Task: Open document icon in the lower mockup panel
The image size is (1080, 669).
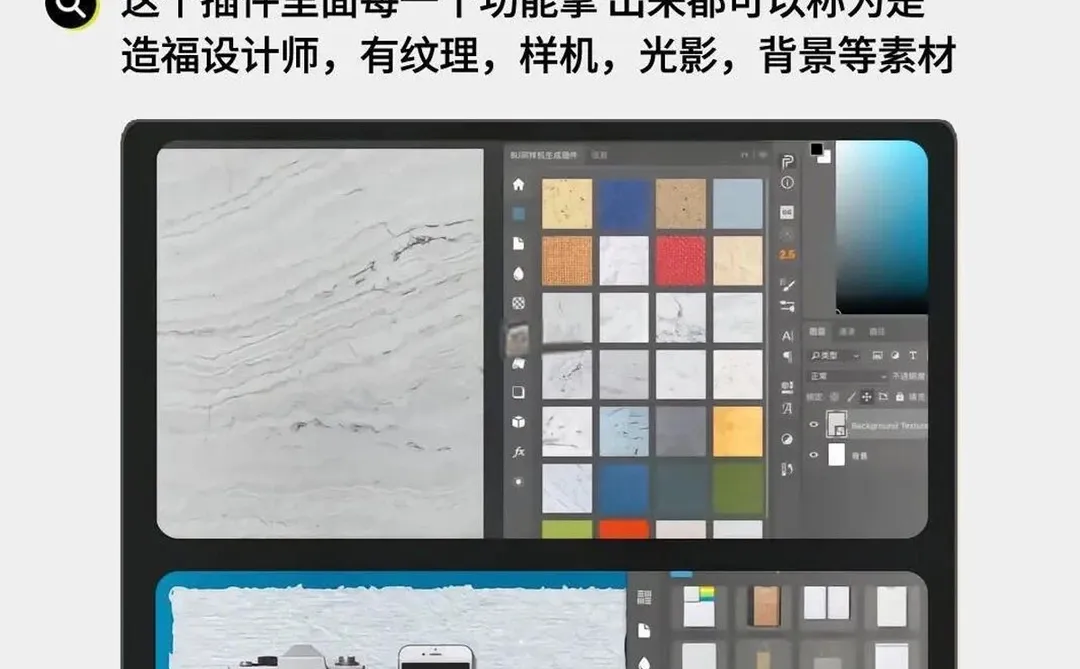Action: 645,630
